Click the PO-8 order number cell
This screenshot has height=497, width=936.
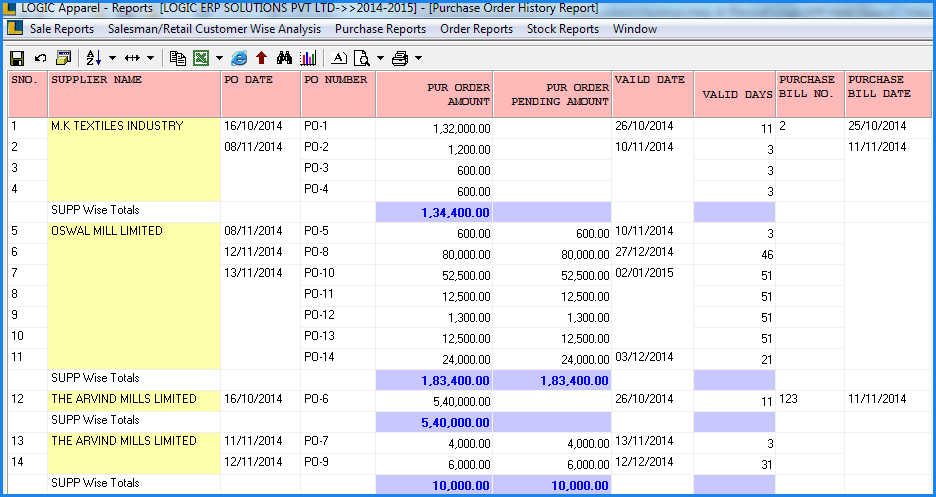pyautogui.click(x=338, y=254)
